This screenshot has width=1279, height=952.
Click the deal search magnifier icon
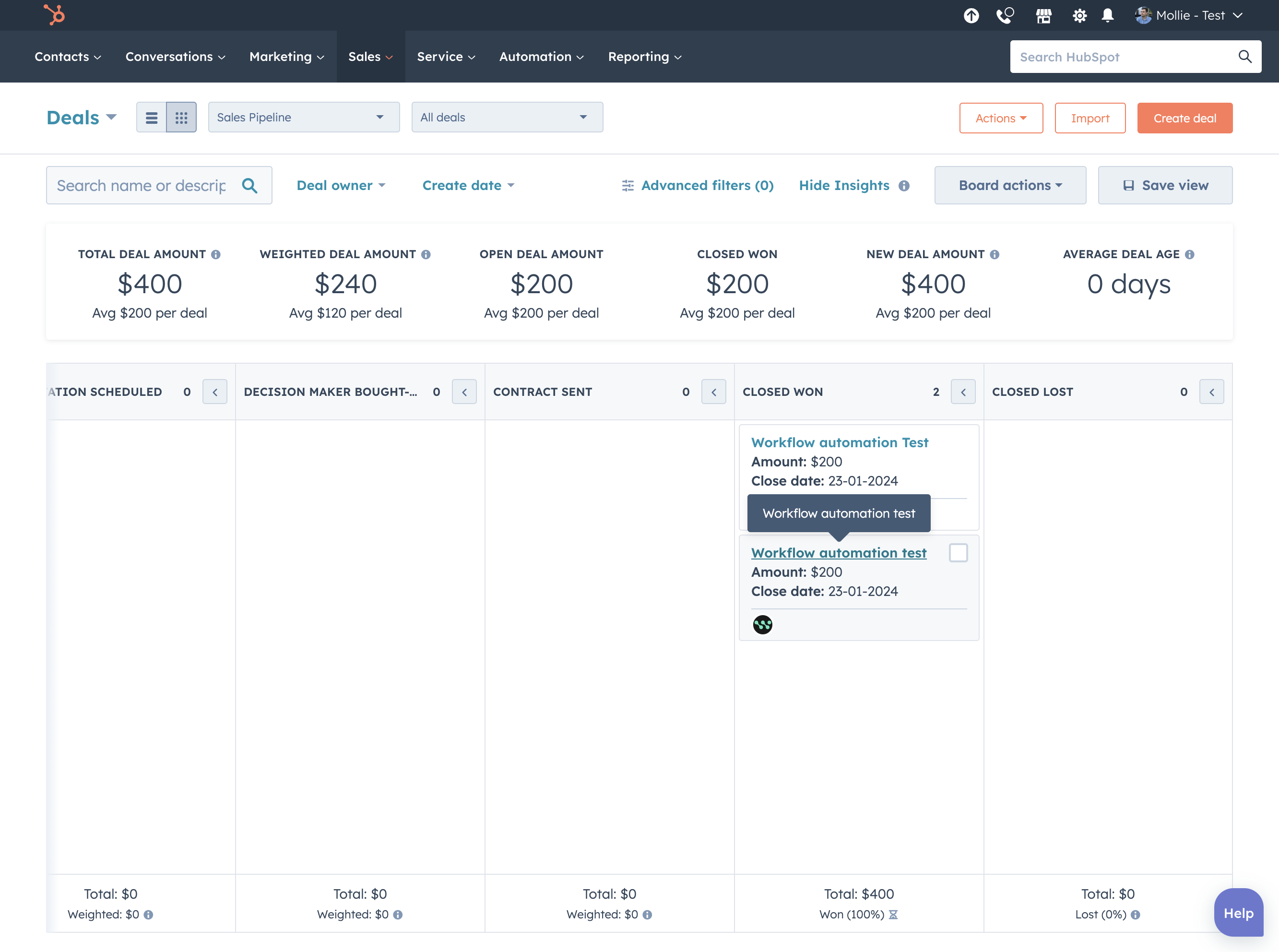coord(249,186)
